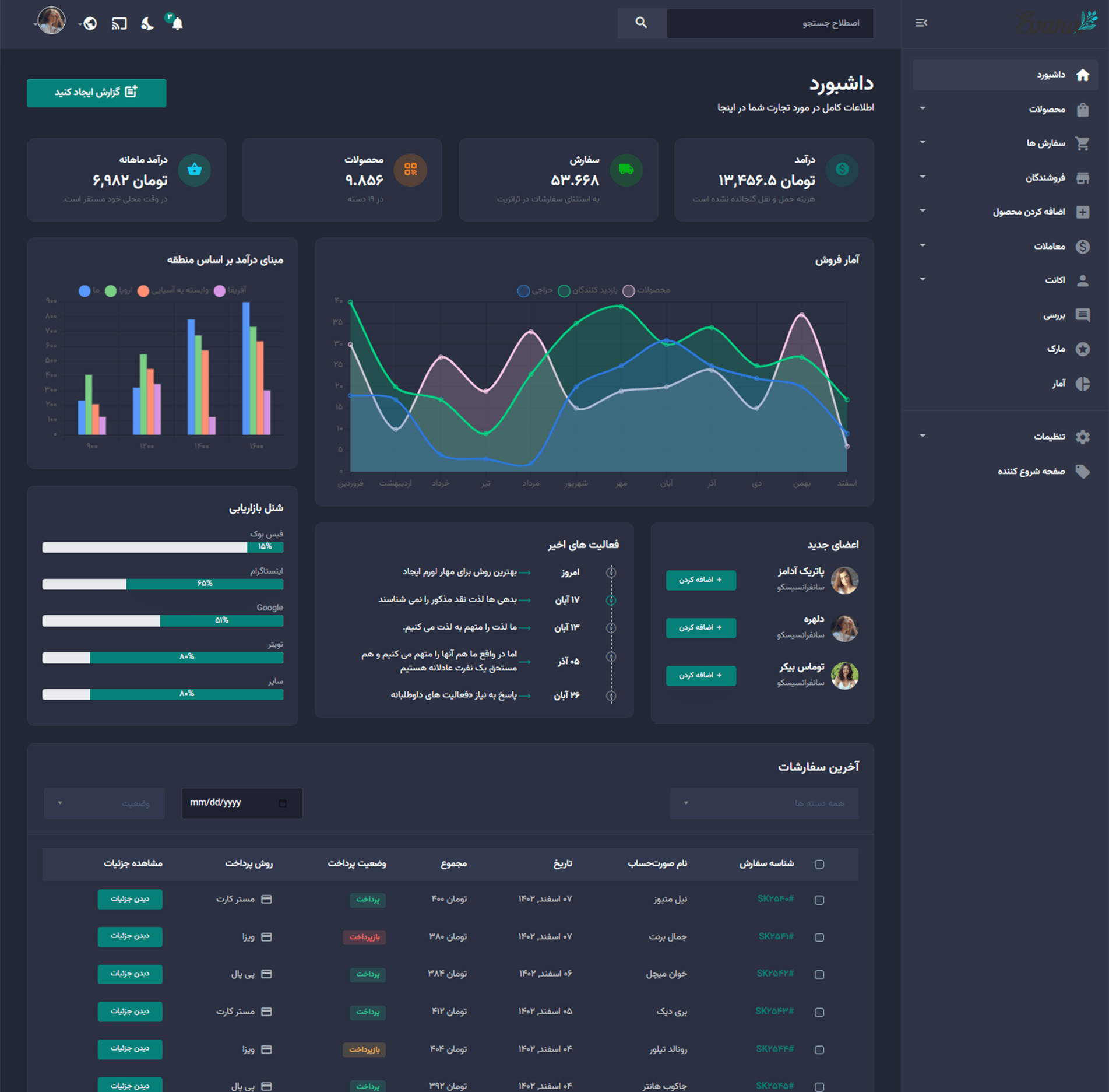This screenshot has height=1092, width=1109.
Task: Click the truck orders card icon
Action: pos(626,170)
